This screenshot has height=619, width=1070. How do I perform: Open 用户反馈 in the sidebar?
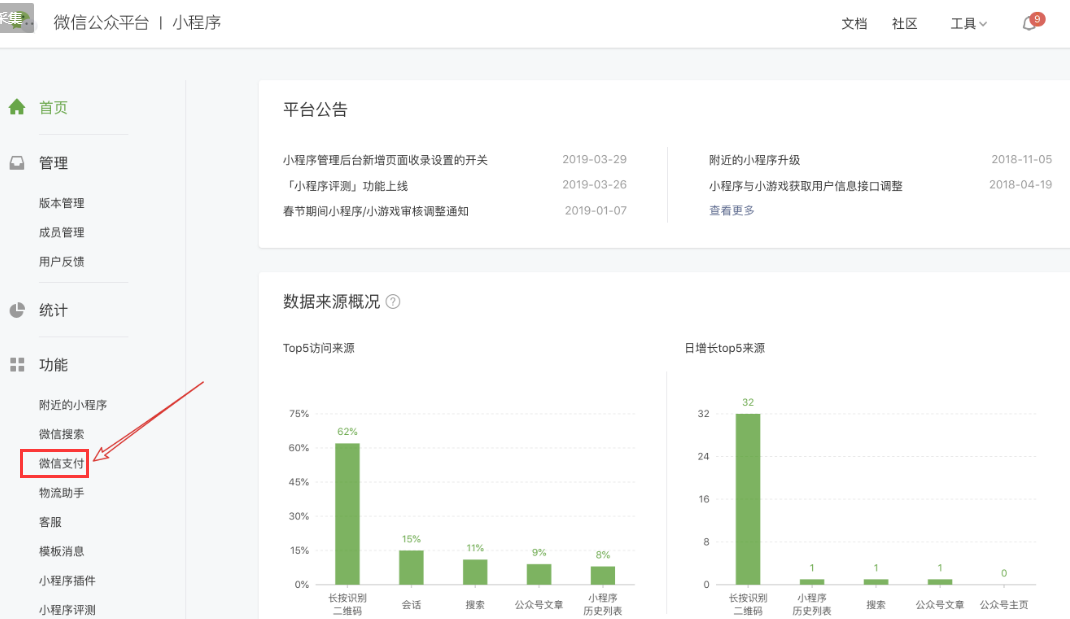coord(61,262)
